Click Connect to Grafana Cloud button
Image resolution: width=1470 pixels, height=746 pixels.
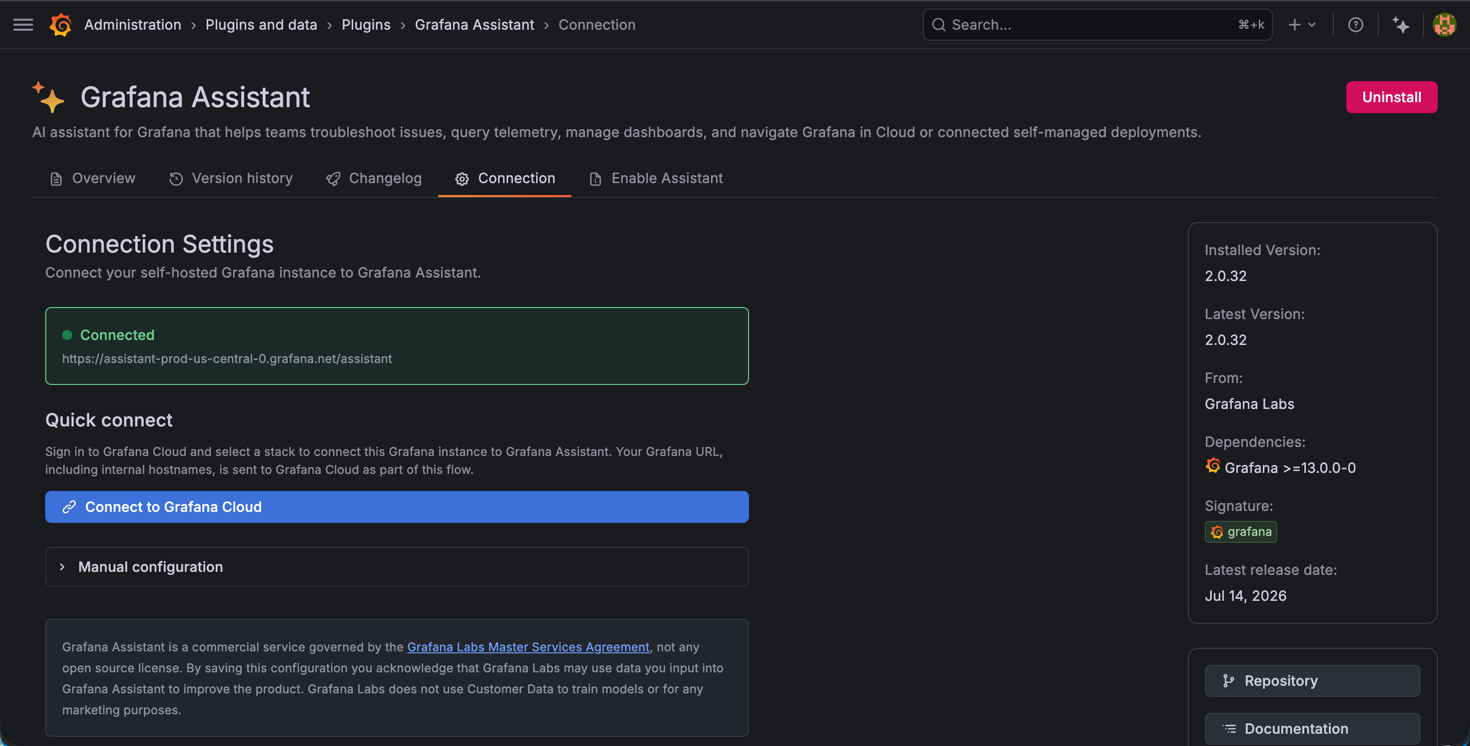[397, 507]
